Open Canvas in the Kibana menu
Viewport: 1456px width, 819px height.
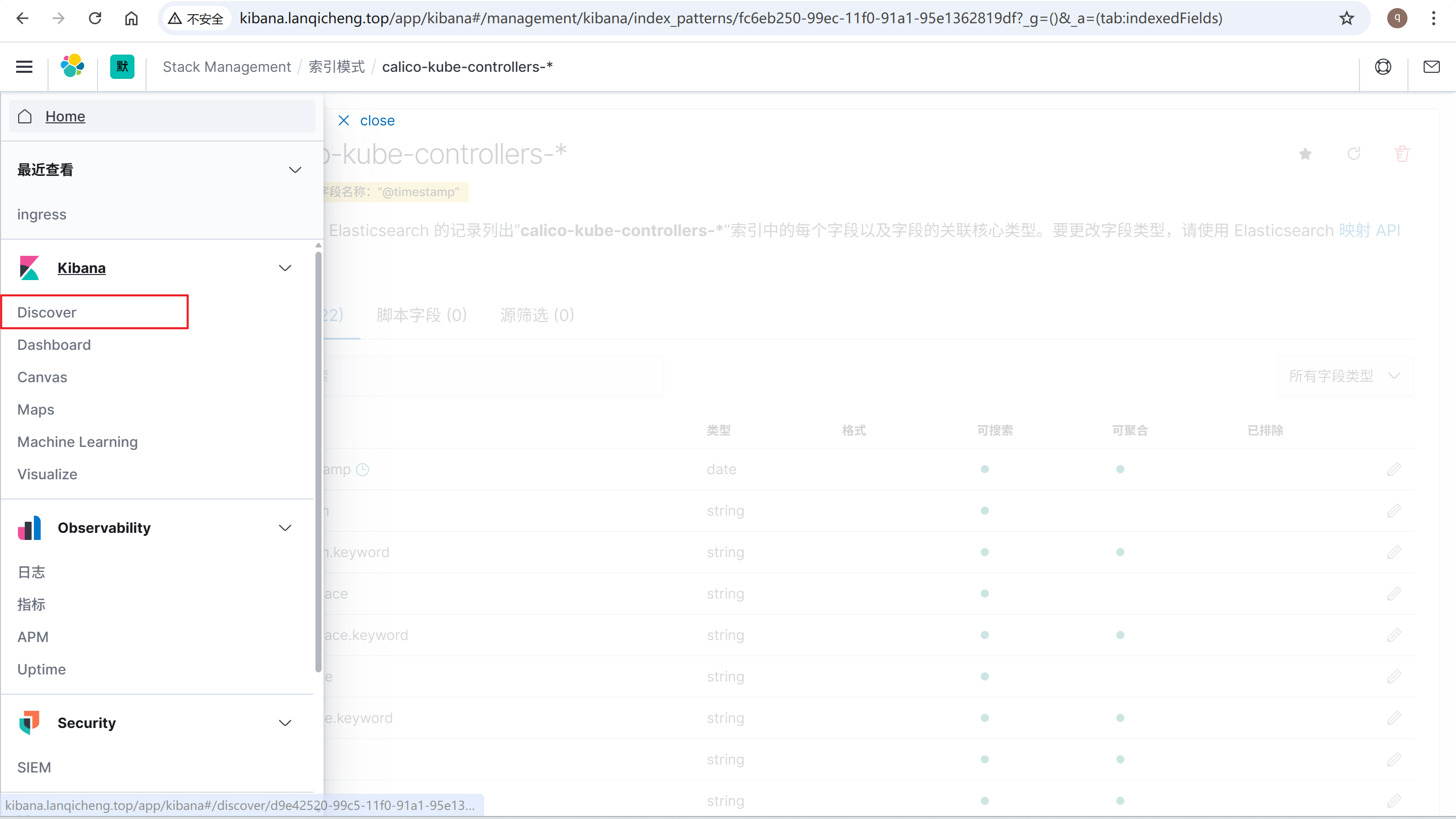point(42,377)
